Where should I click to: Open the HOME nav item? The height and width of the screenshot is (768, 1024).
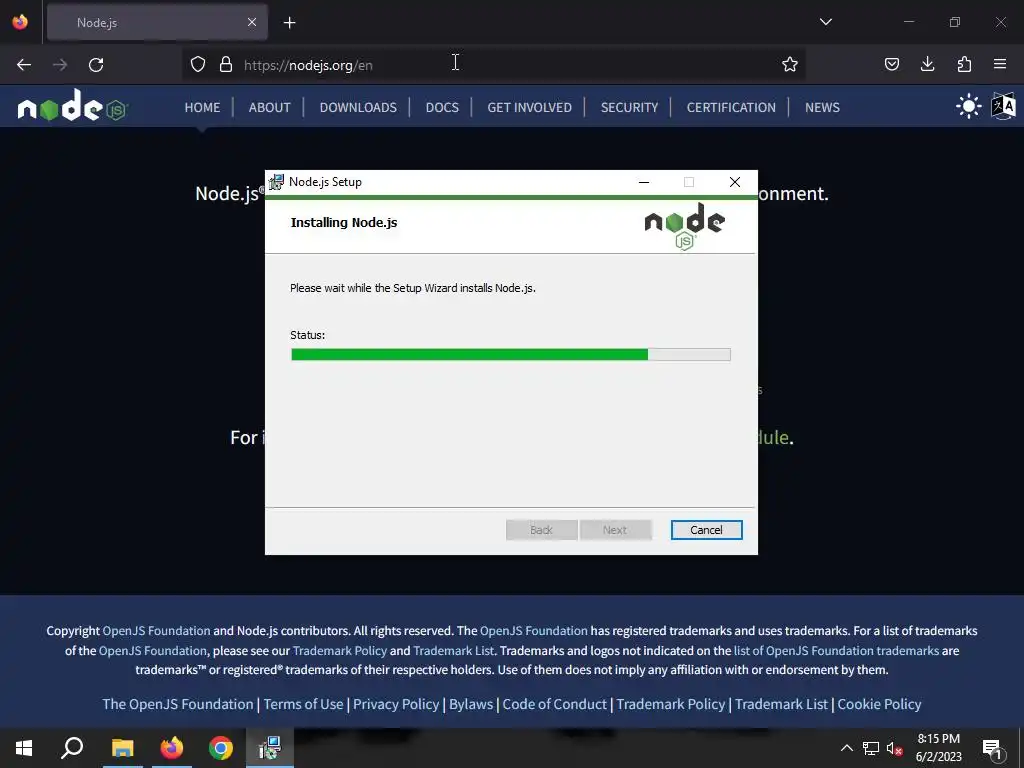click(202, 107)
